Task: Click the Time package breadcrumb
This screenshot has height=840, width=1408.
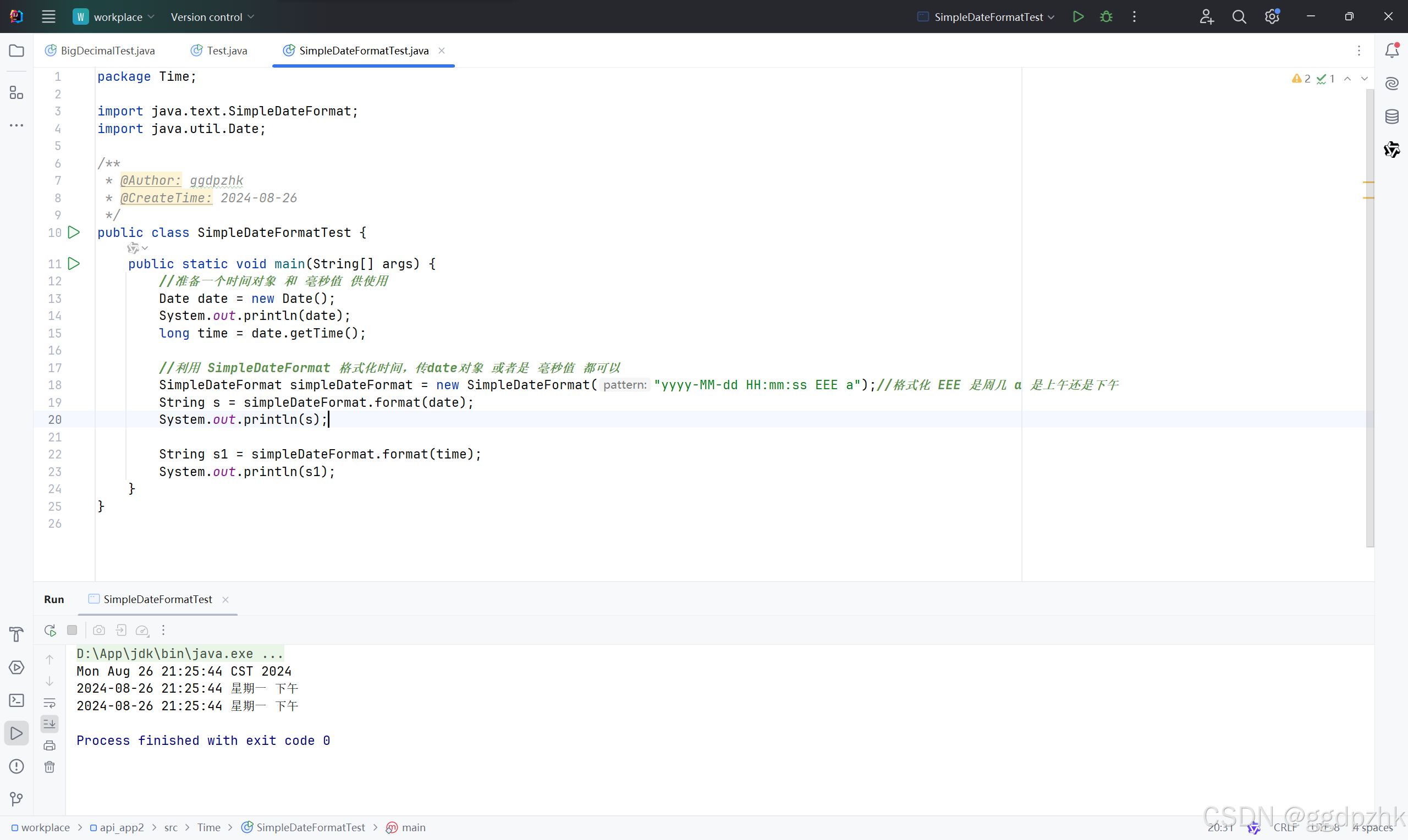Action: coord(209,827)
